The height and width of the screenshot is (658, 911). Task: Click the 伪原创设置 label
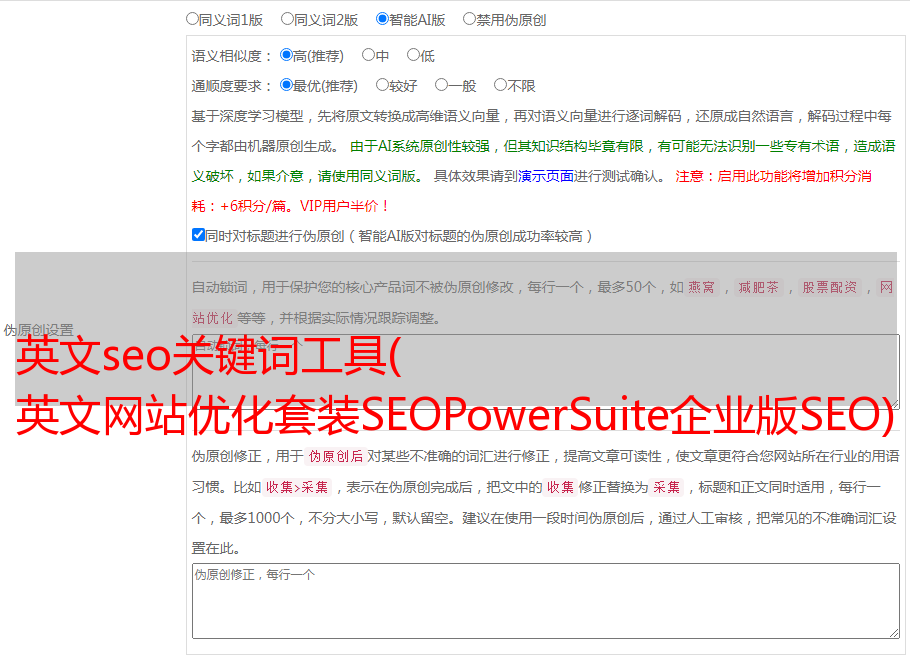tap(38, 330)
